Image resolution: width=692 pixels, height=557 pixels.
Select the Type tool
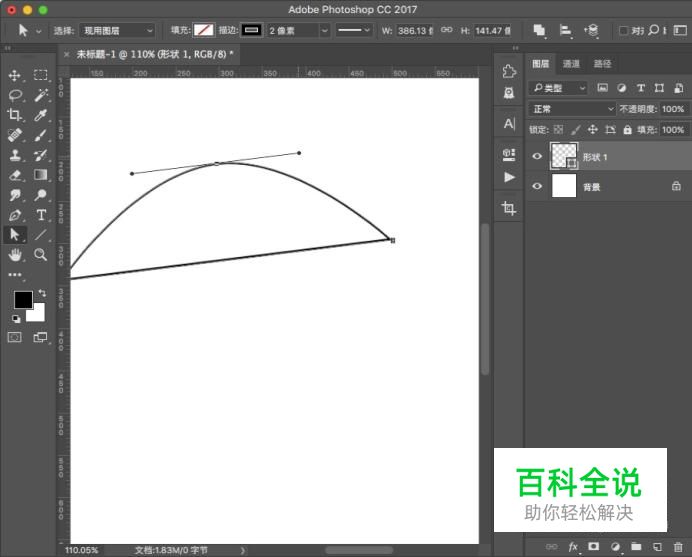[41, 215]
